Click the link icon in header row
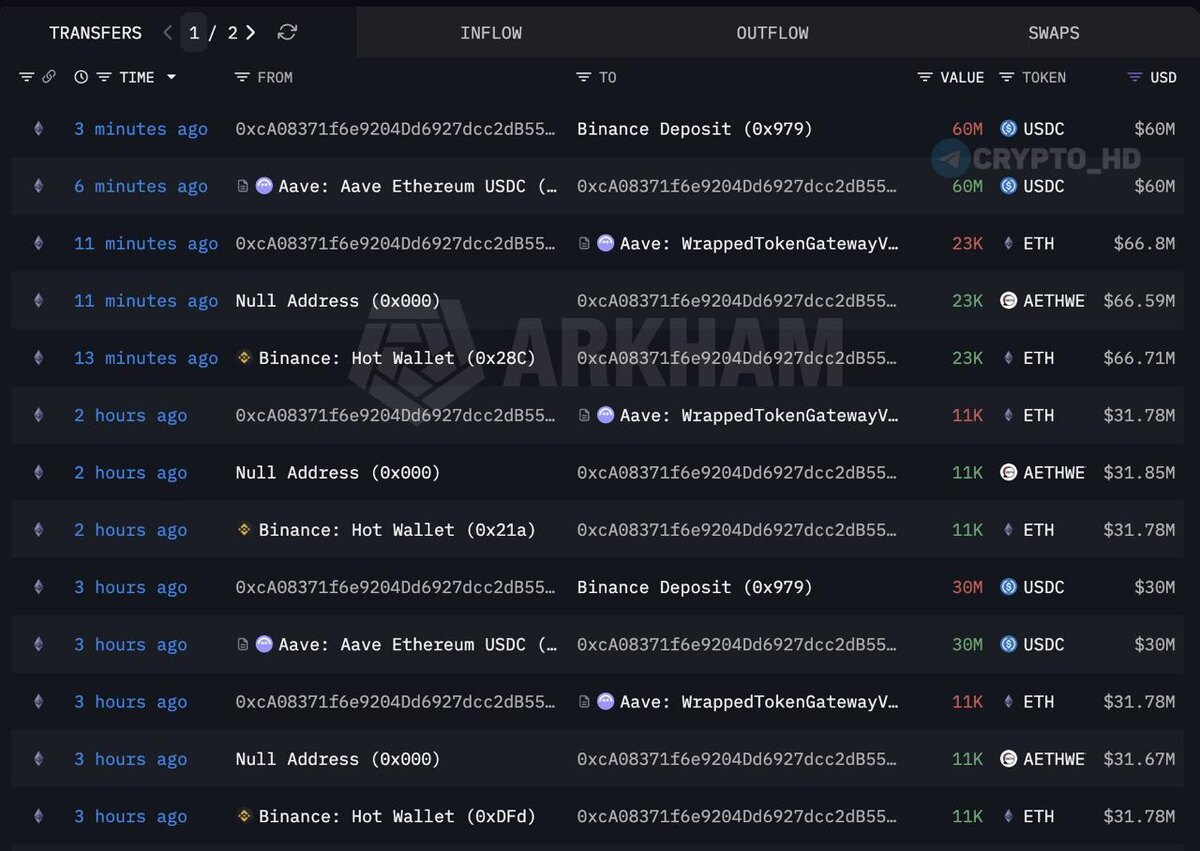The image size is (1200, 851). pyautogui.click(x=48, y=77)
